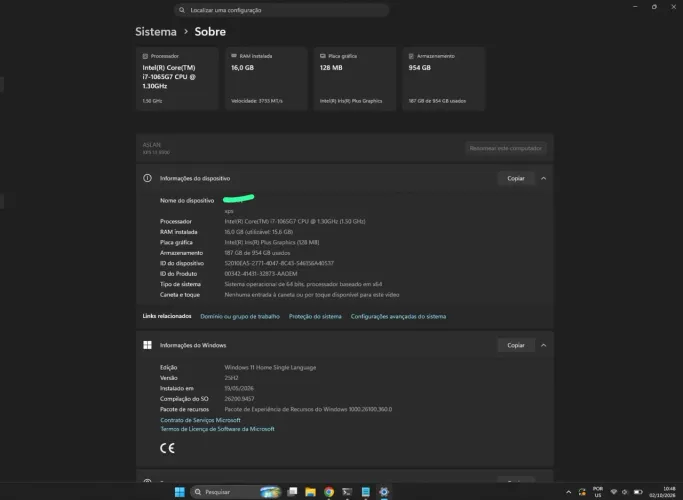Select the '19/05/2026' install date
The height and width of the screenshot is (500, 683).
(x=239, y=389)
